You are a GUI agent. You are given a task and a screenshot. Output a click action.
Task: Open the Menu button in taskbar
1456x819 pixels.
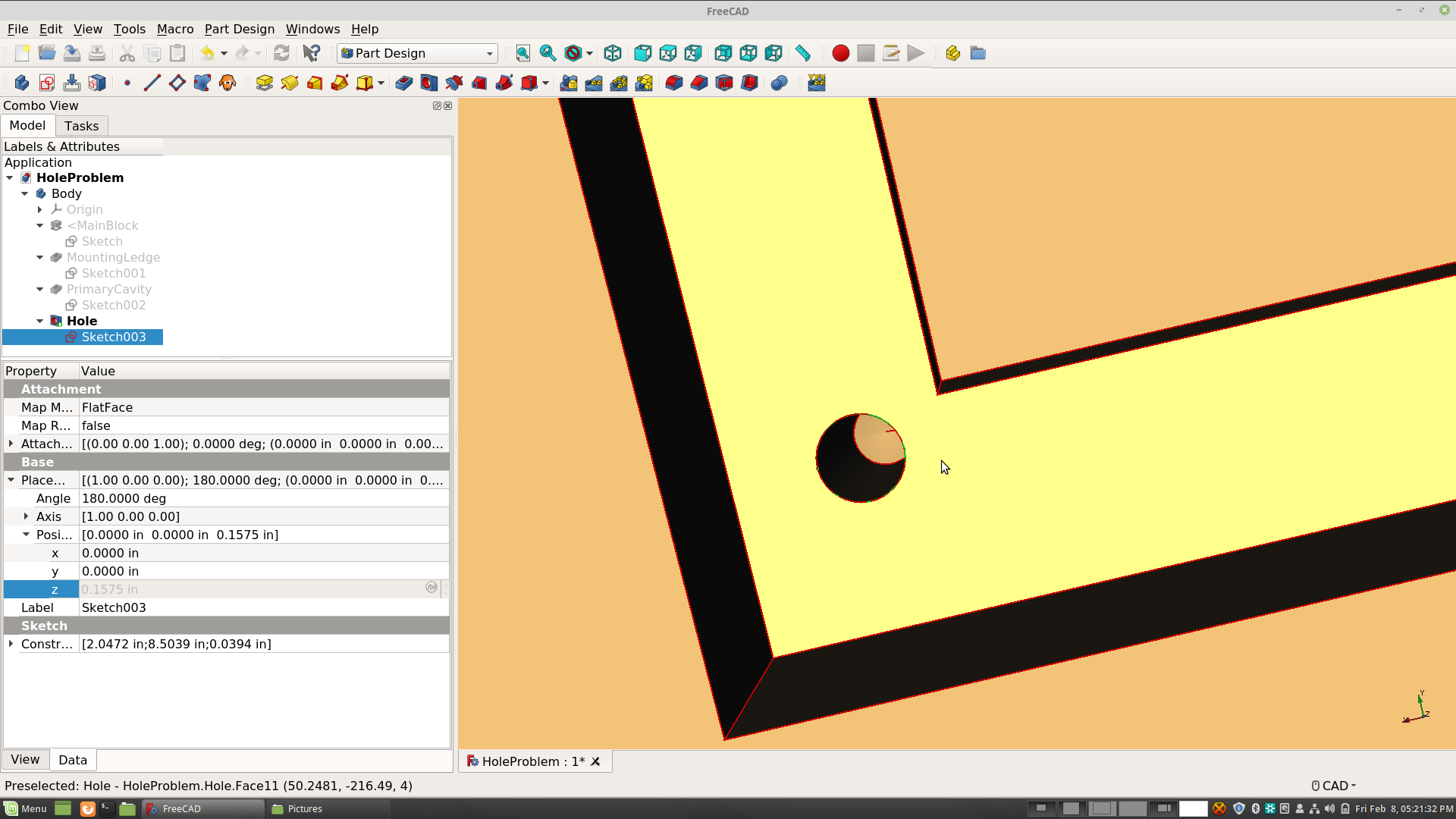click(26, 808)
